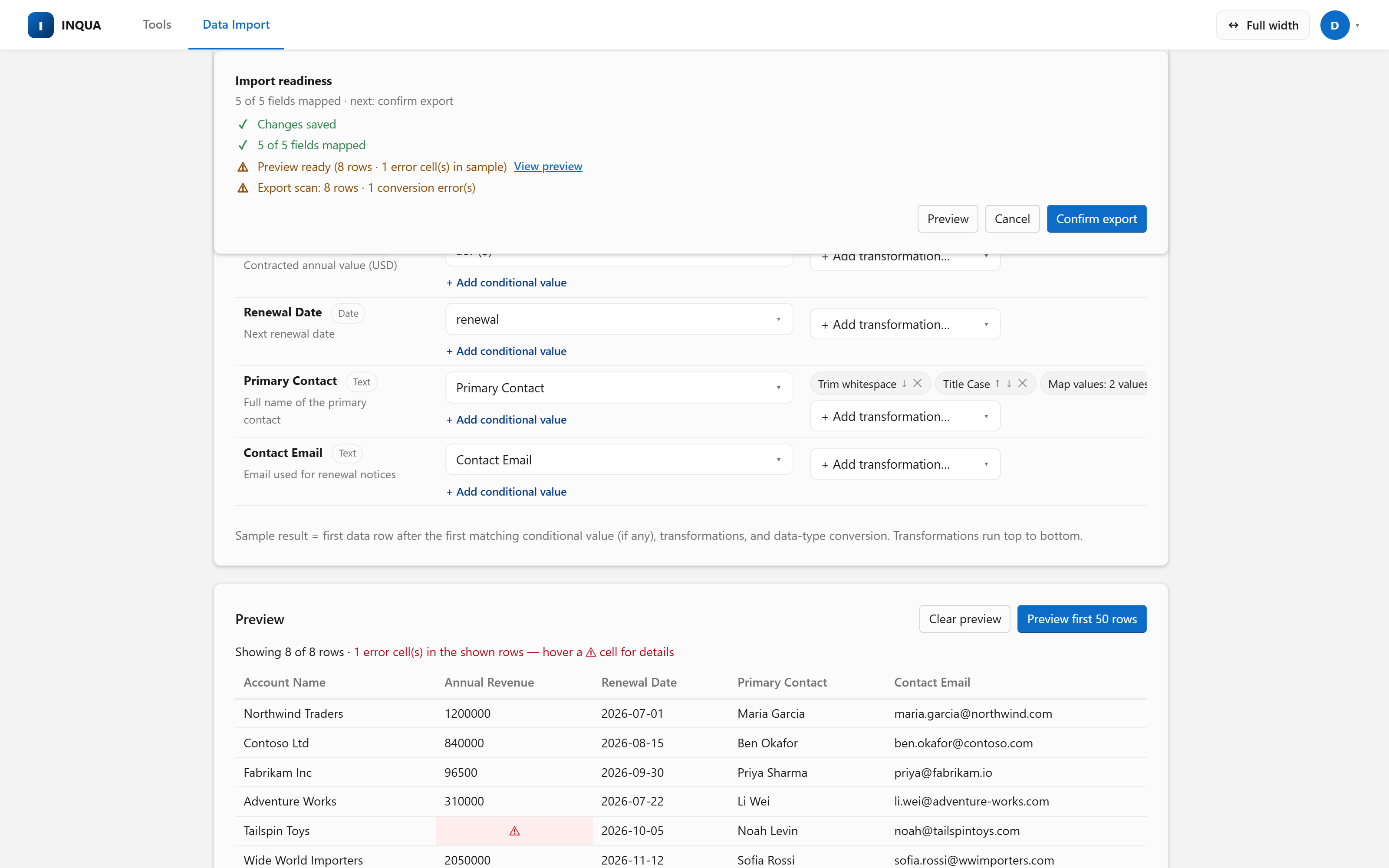This screenshot has width=1389, height=868.
Task: Select the Data Import tab
Action: (x=236, y=25)
